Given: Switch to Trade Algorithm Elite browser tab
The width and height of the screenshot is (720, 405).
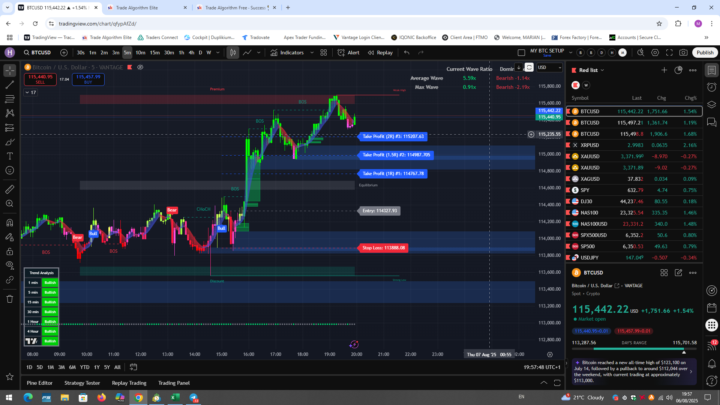Looking at the screenshot, I should (146, 8).
